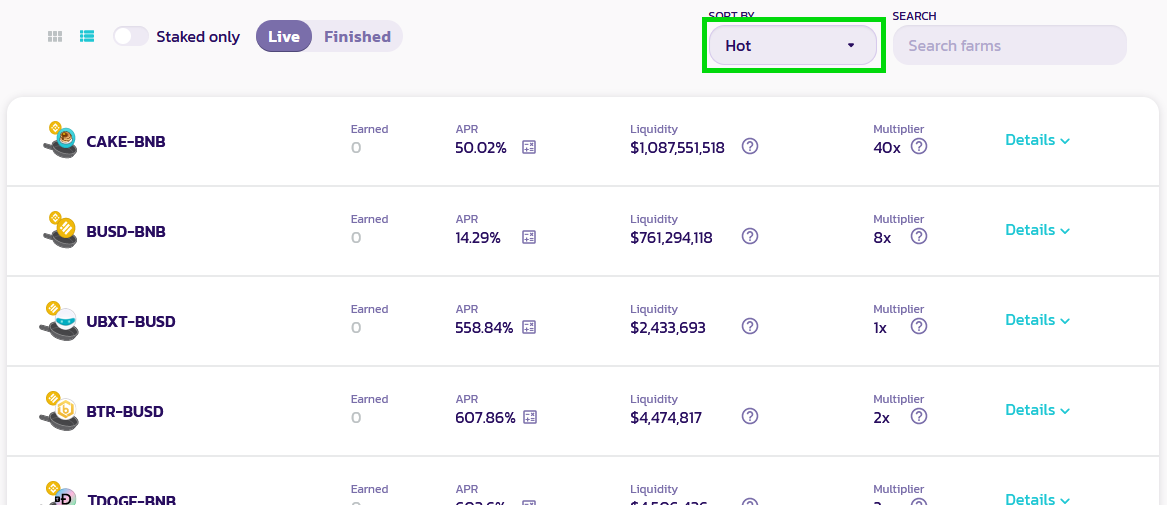Open APR calculator for UBXT-BUSD
This screenshot has height=505, width=1167.
[x=528, y=327]
